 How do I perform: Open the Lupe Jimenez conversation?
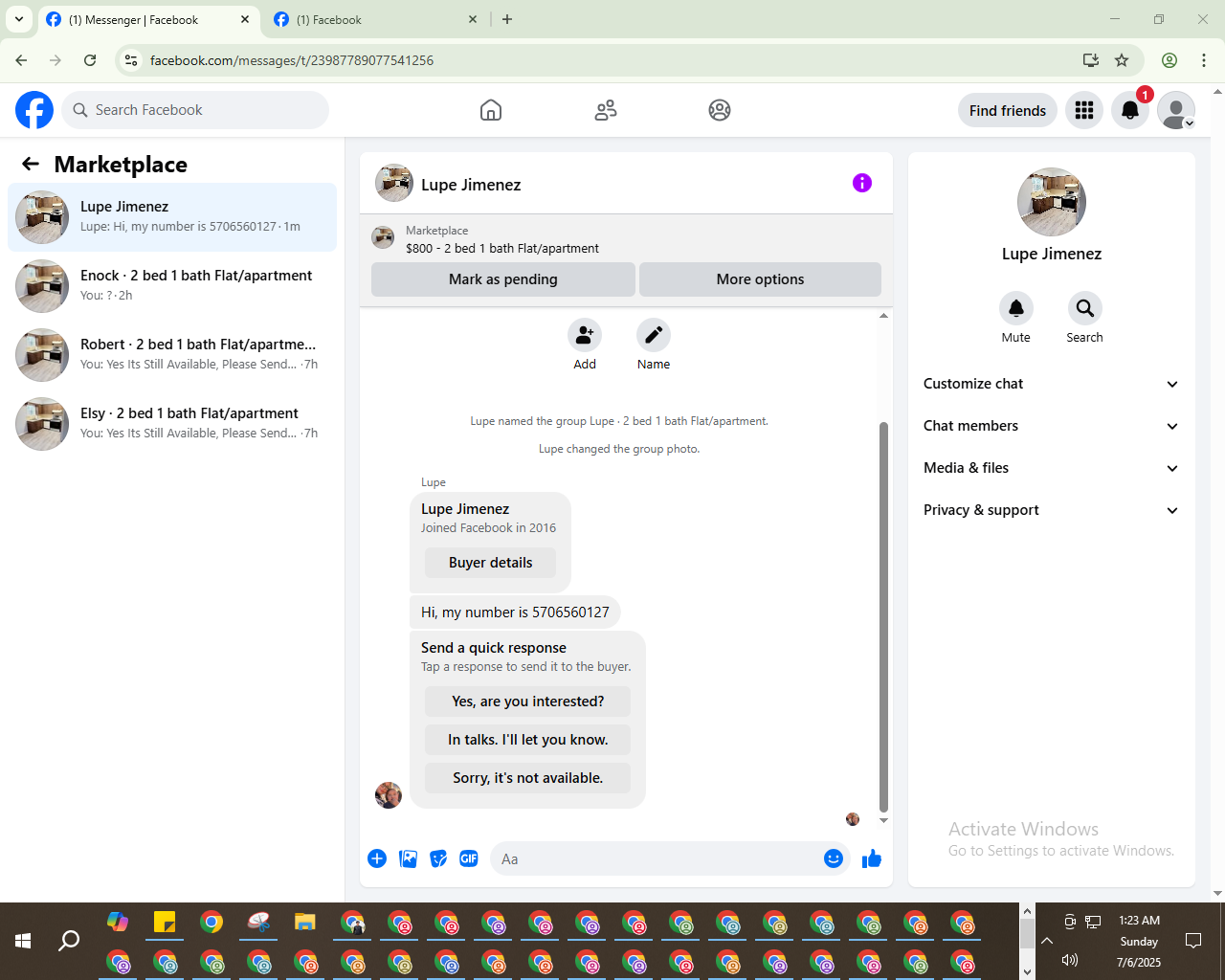172,217
